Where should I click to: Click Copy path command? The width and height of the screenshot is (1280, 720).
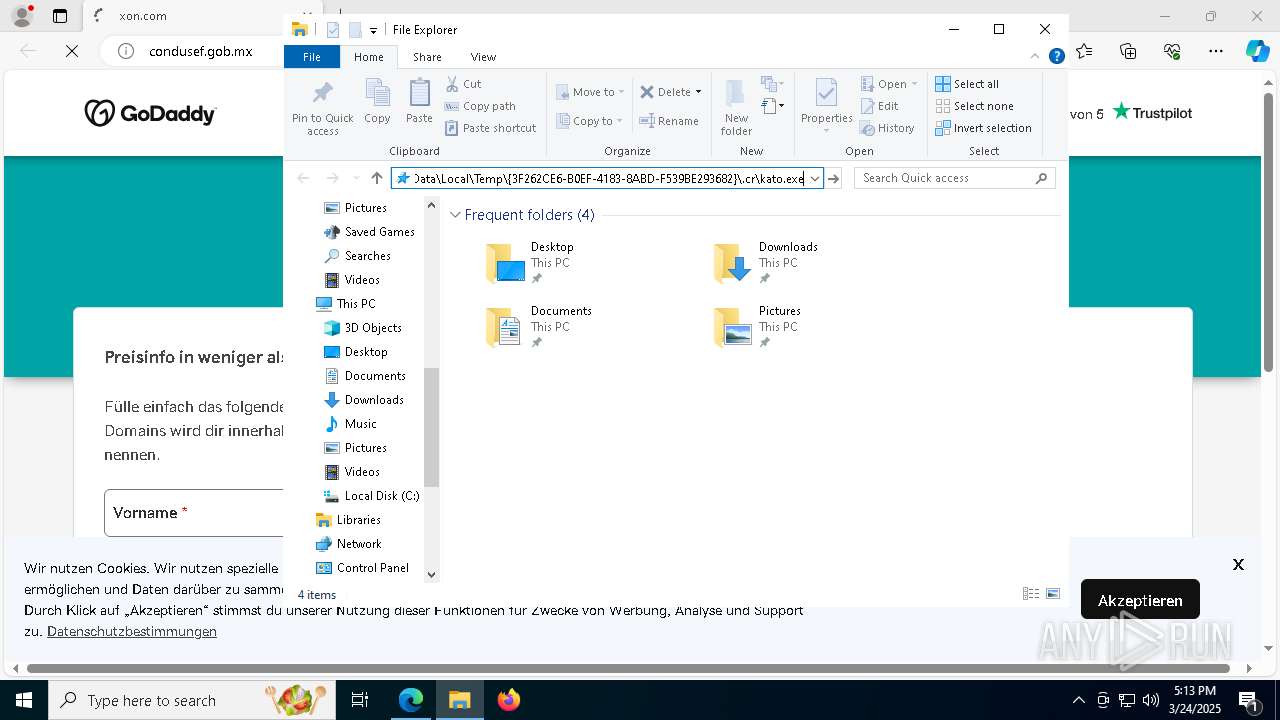tap(480, 106)
